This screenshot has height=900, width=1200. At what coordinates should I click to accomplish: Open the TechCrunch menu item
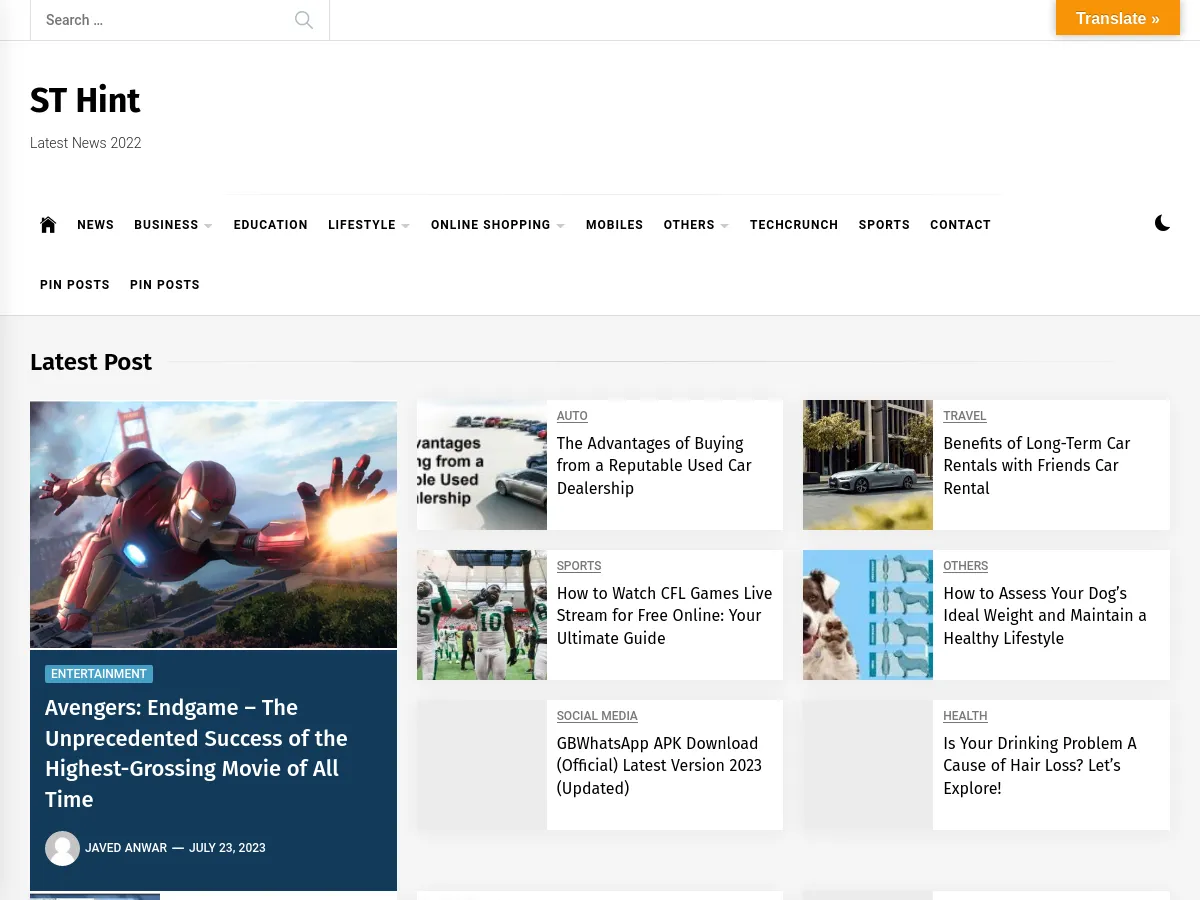(794, 225)
